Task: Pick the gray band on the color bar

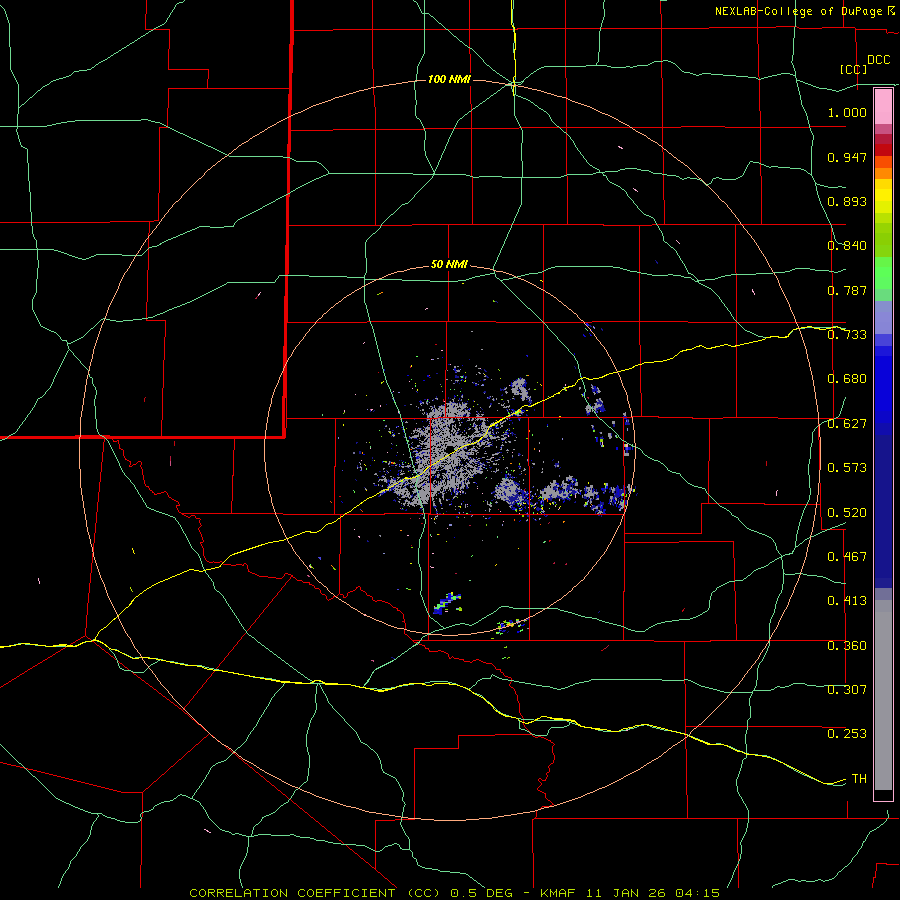Action: click(883, 695)
